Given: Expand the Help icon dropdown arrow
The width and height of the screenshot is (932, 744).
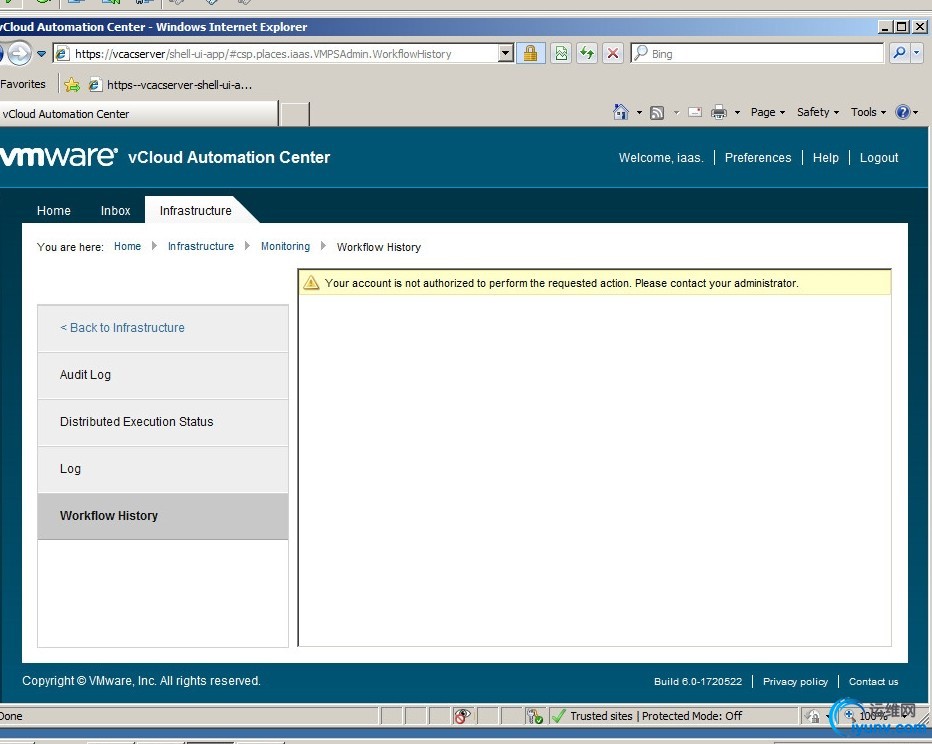Looking at the screenshot, I should 916,112.
